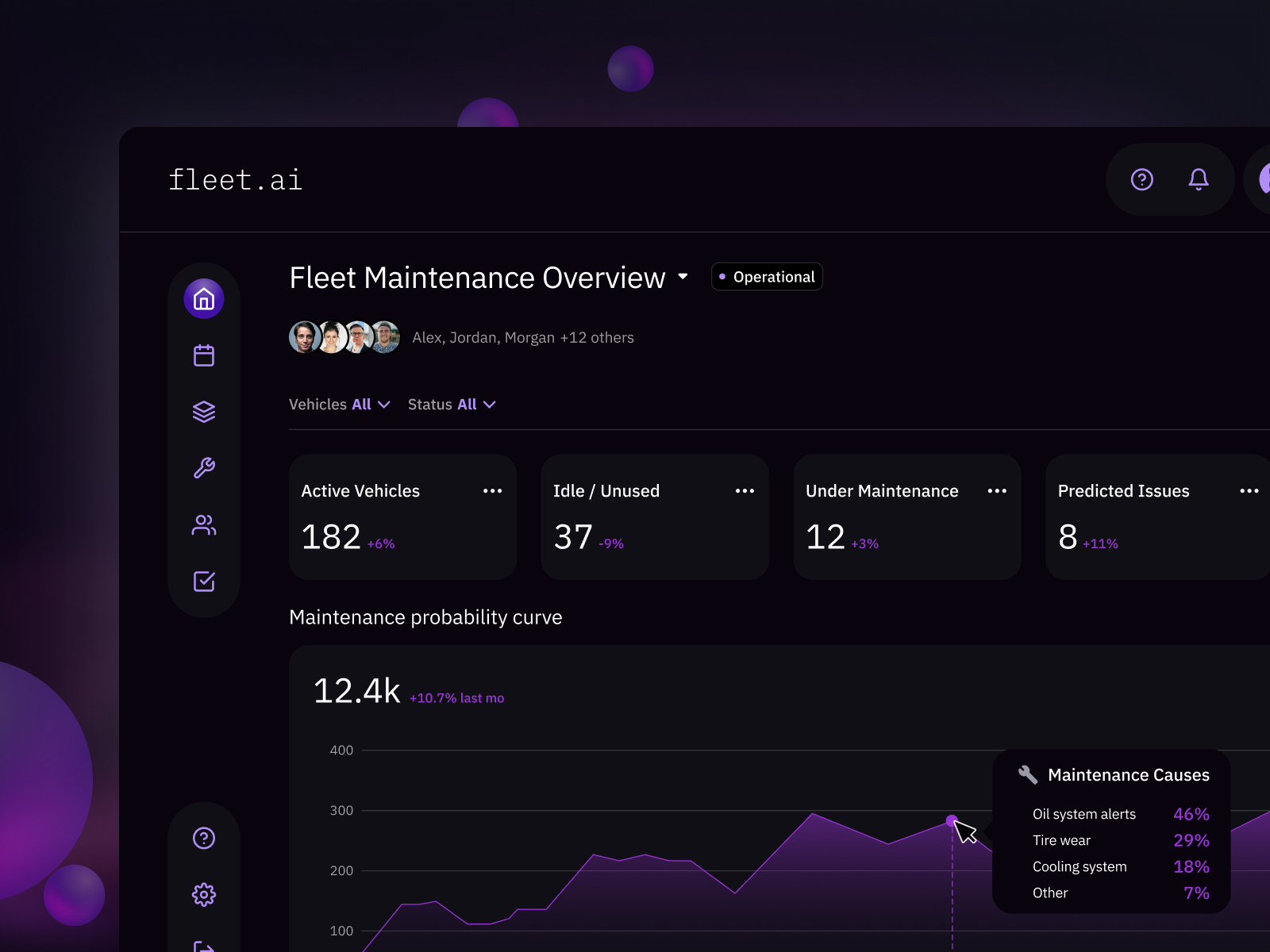
Task: Click the help question-mark icon in the header
Action: point(1141,180)
